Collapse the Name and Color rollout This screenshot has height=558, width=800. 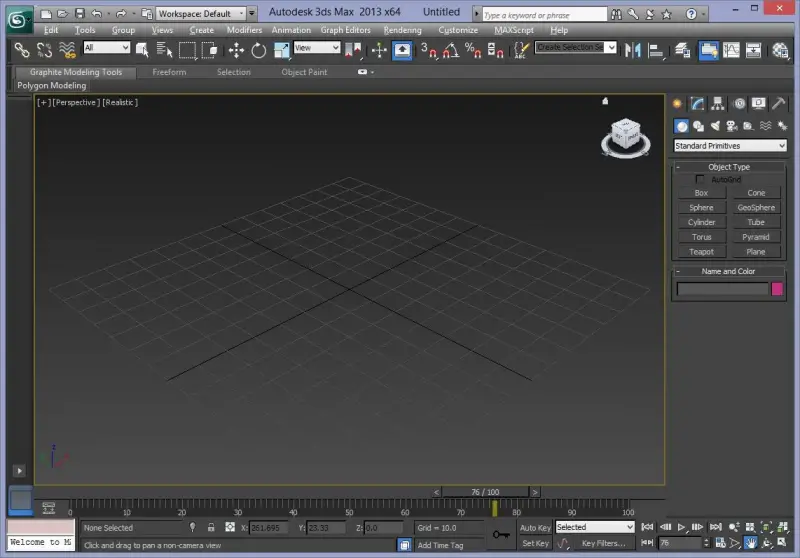click(729, 271)
